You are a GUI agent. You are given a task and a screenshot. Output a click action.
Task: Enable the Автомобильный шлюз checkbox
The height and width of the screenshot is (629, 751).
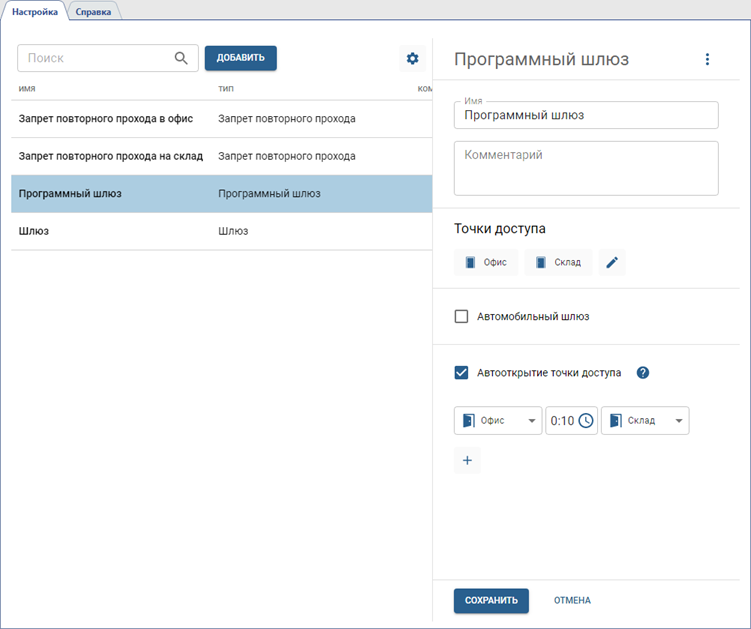point(462,317)
